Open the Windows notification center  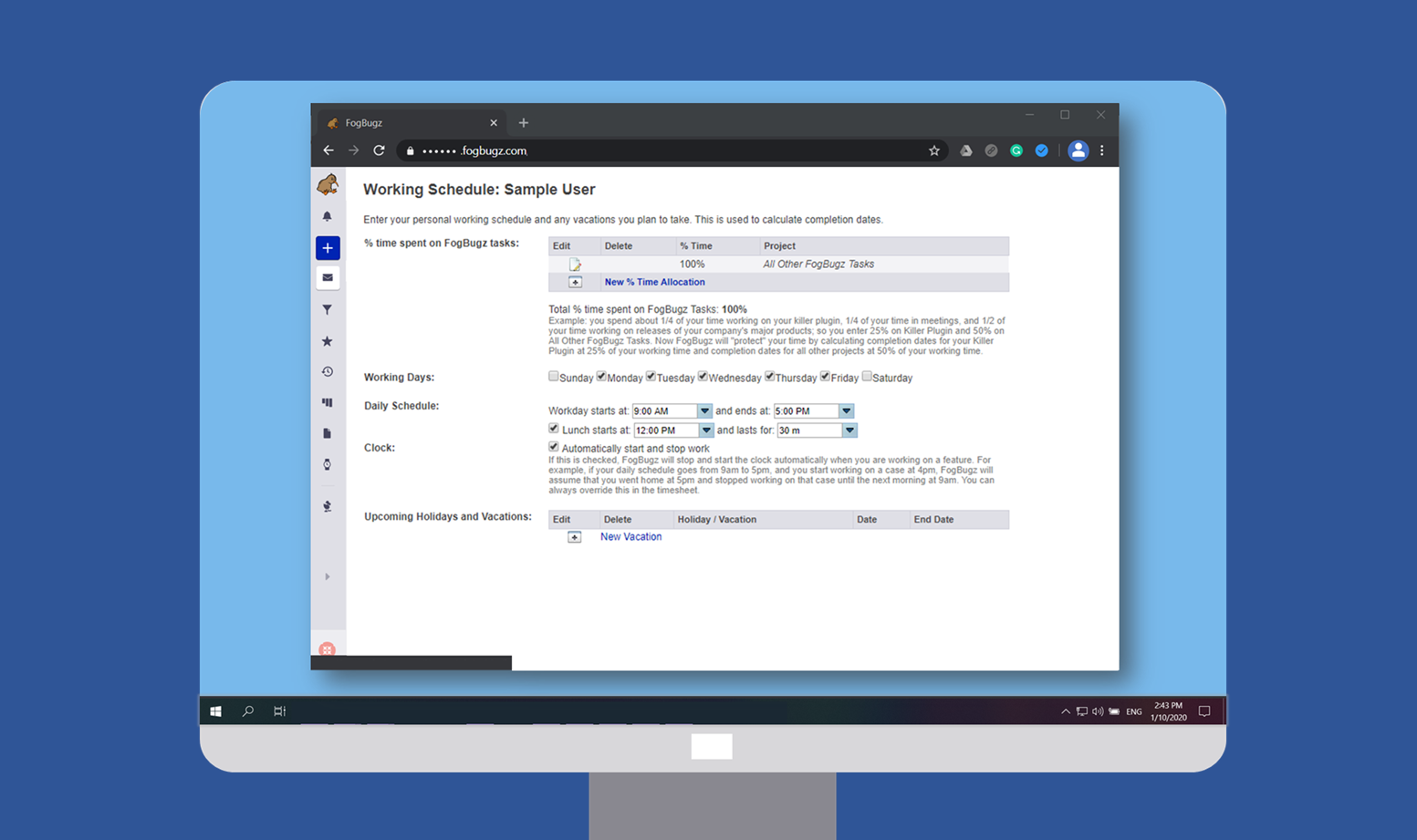point(1204,711)
